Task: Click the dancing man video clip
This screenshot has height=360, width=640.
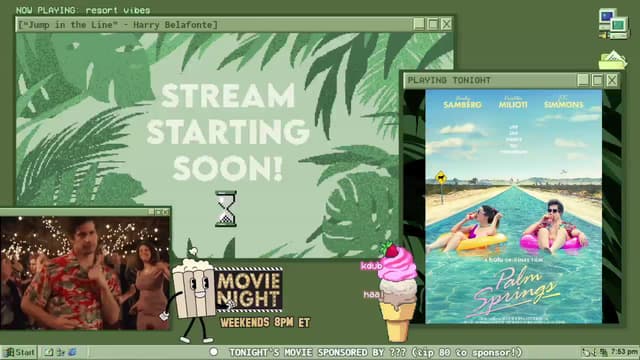Action: tap(85, 273)
